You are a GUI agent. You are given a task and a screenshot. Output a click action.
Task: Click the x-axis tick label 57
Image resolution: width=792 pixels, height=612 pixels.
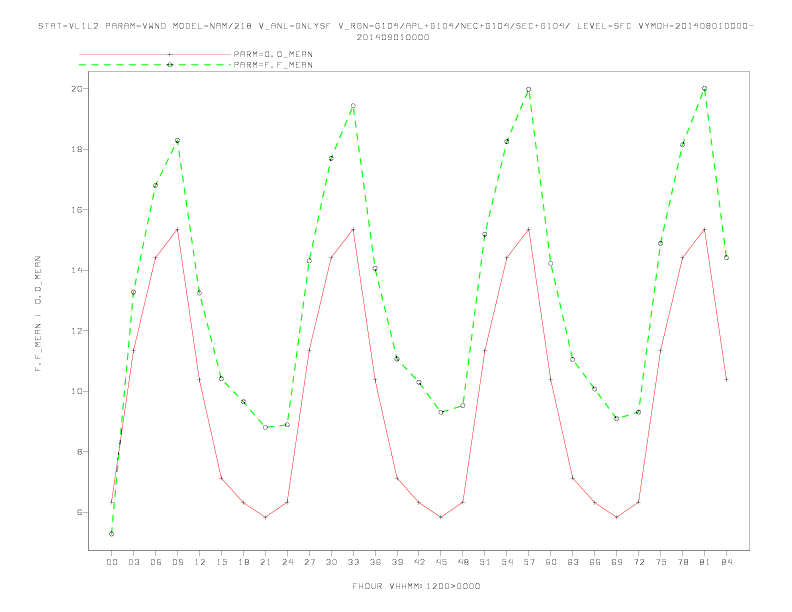pos(529,562)
